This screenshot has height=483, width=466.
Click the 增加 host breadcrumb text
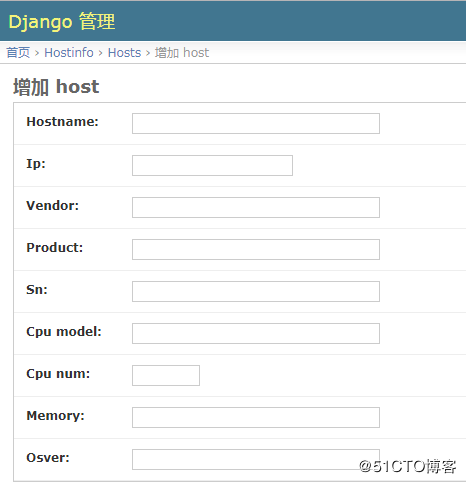coord(182,53)
